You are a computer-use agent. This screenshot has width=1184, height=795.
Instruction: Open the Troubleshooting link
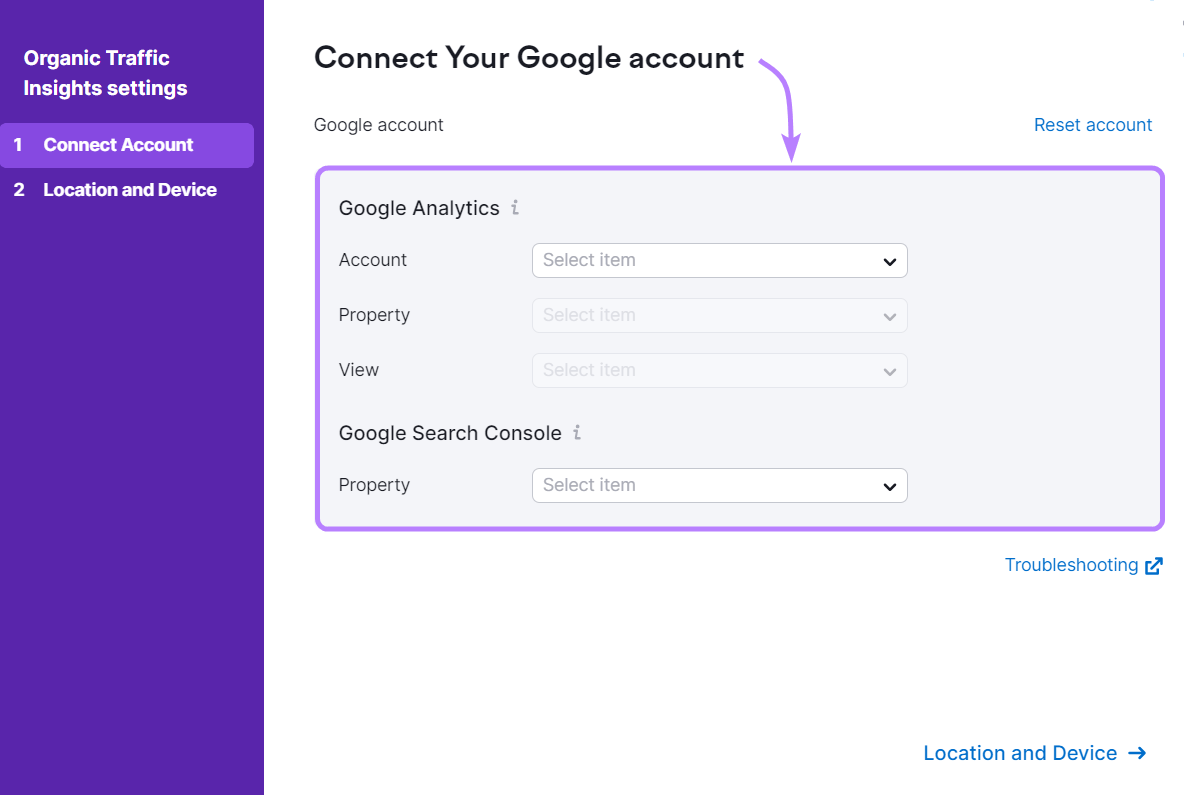1071,565
